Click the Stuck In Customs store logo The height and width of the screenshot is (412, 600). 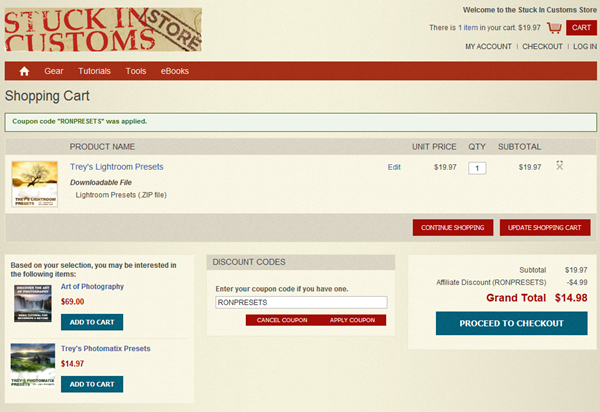coord(103,29)
